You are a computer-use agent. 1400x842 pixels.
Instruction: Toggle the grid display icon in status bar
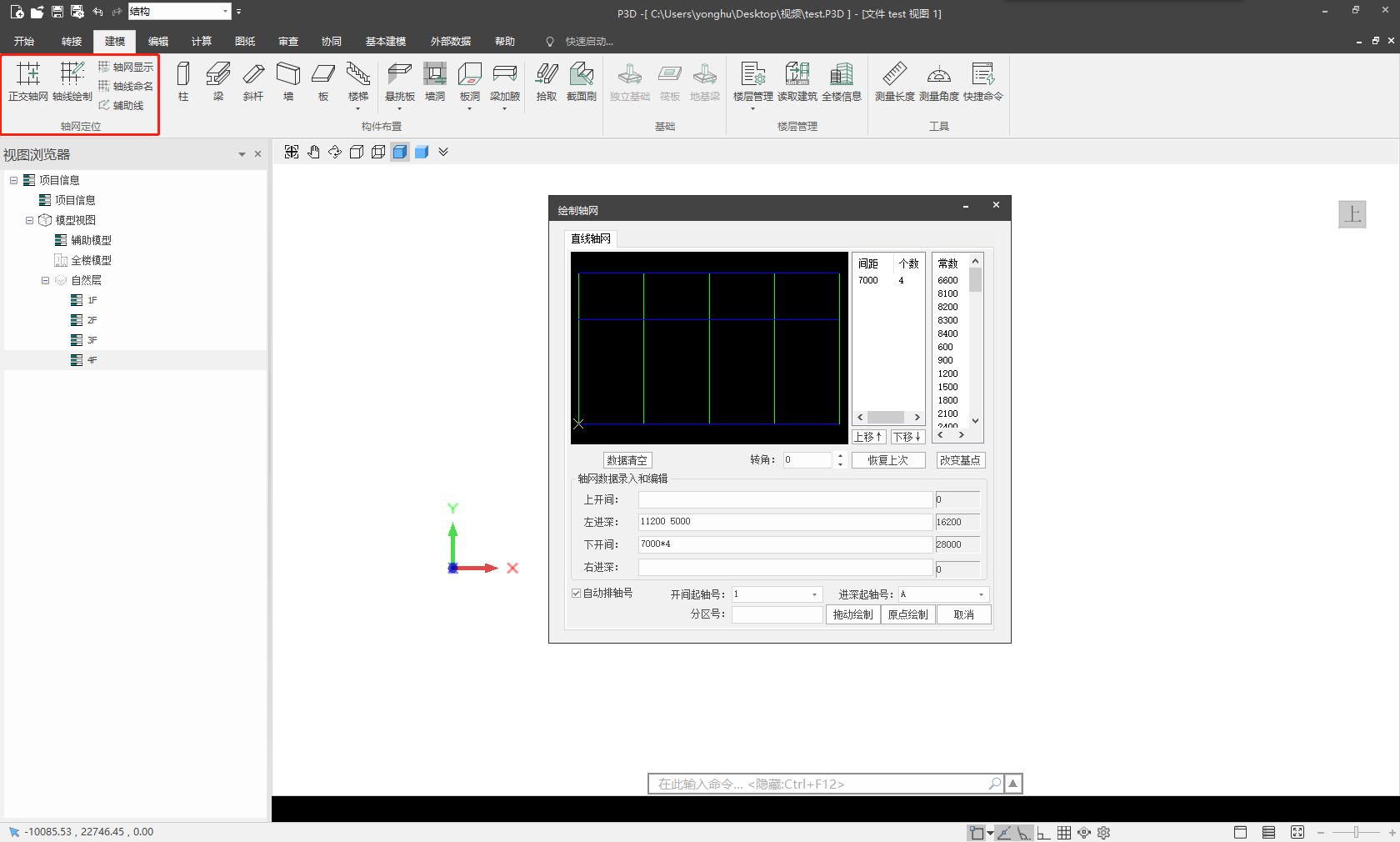(1064, 833)
